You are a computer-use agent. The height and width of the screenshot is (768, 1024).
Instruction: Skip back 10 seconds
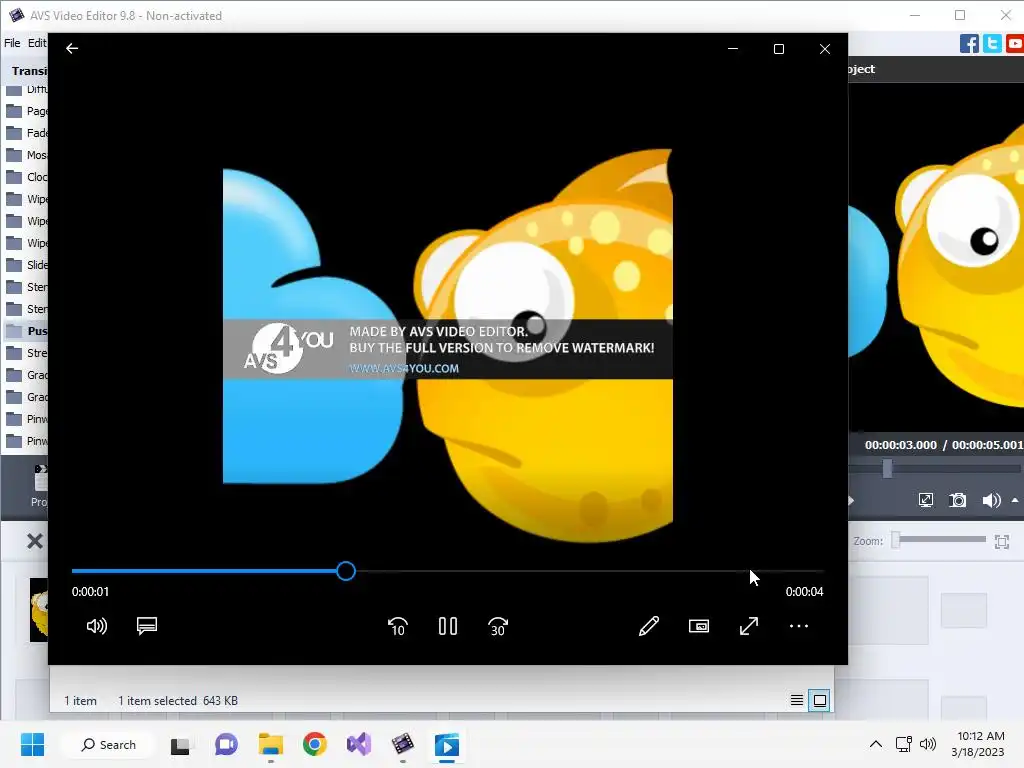pos(398,626)
